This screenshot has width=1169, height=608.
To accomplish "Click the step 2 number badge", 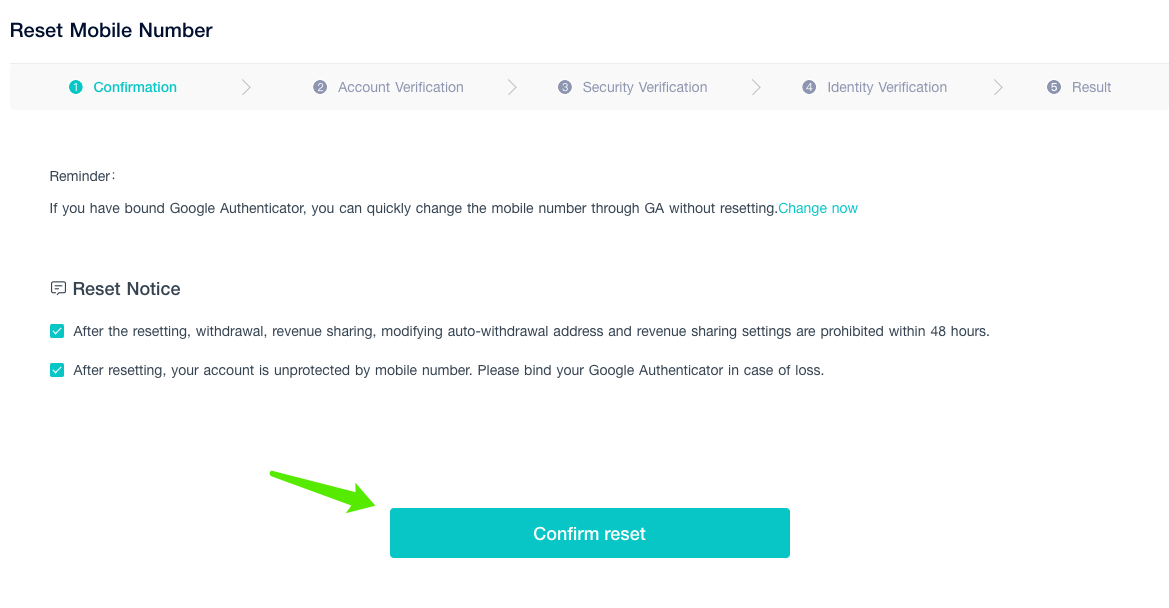I will [x=320, y=87].
